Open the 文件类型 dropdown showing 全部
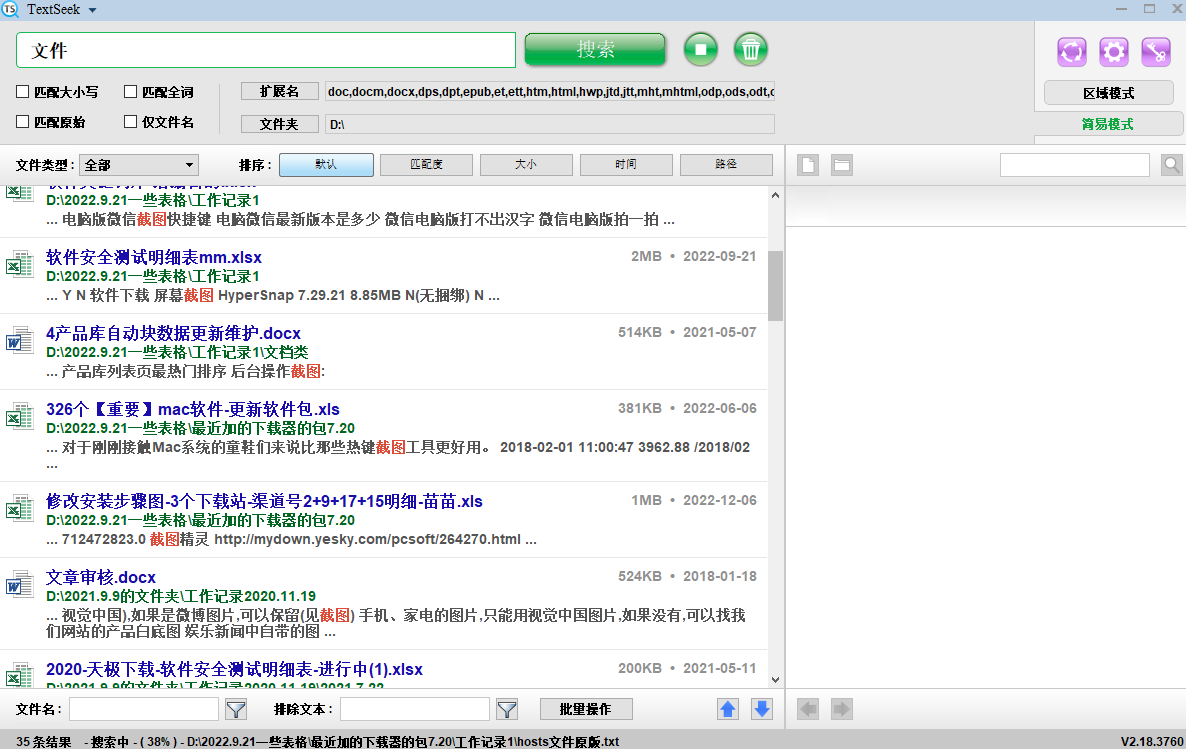The width and height of the screenshot is (1186, 749). pyautogui.click(x=139, y=165)
